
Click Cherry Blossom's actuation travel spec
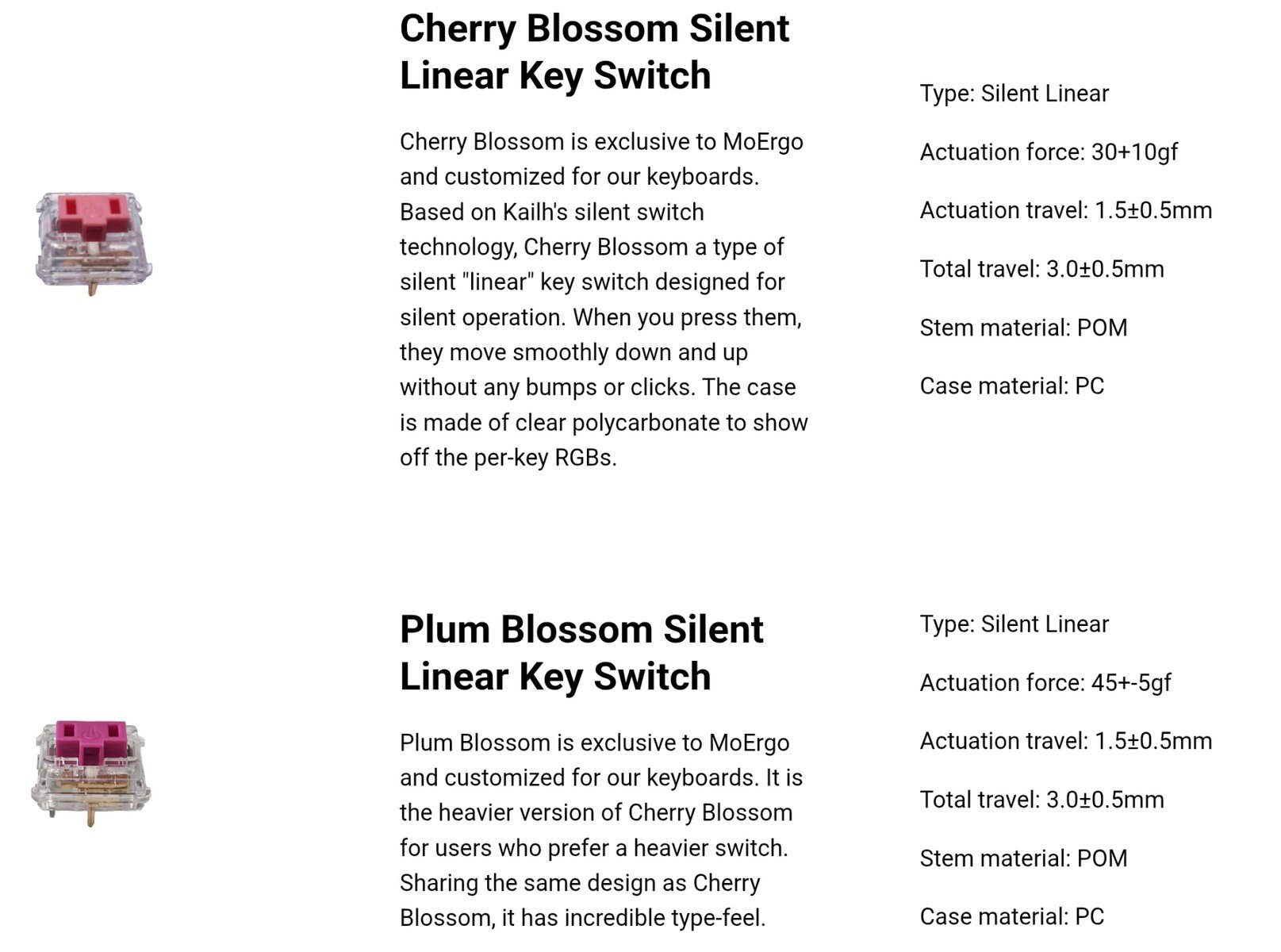pyautogui.click(x=1065, y=211)
